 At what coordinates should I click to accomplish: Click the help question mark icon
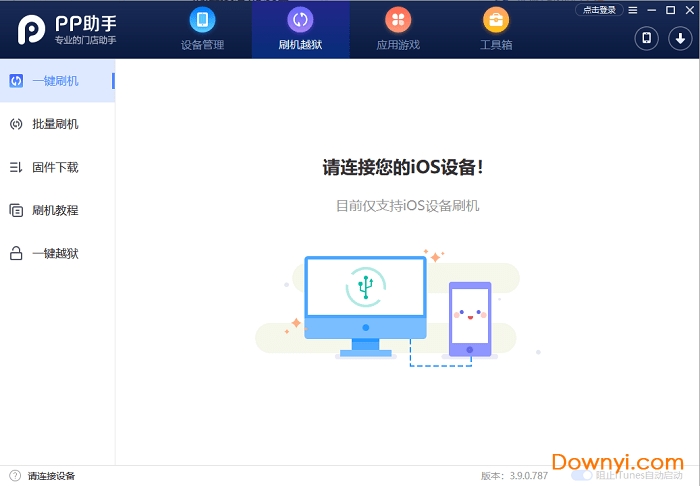click(15, 476)
